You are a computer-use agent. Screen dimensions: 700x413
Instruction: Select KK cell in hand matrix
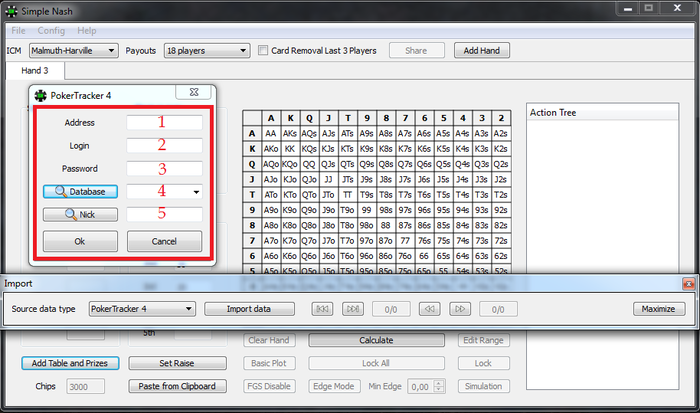pos(290,149)
